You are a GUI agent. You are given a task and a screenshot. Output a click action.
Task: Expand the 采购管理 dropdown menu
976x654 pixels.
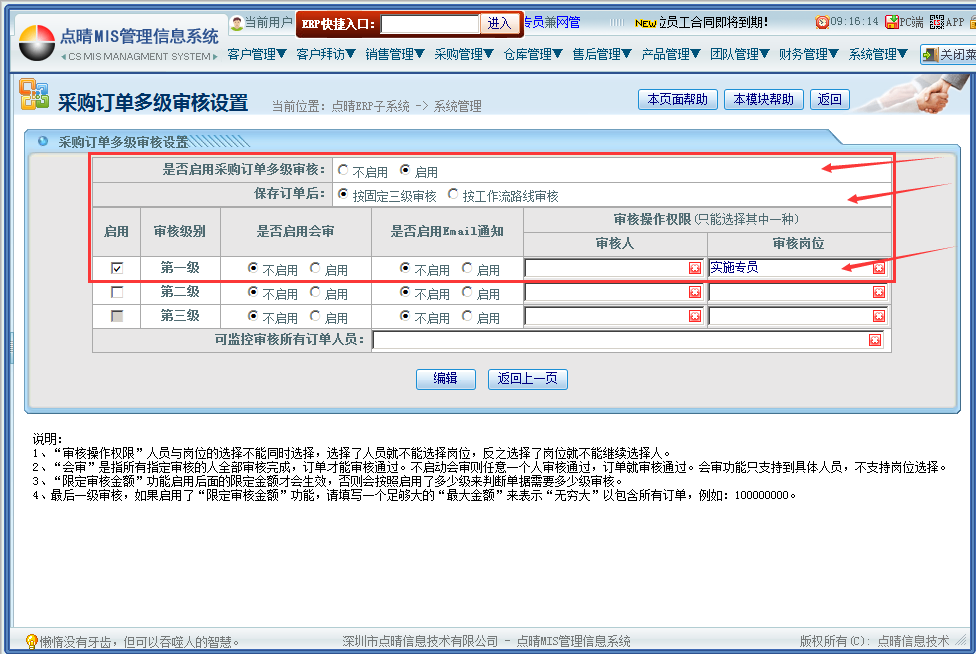(464, 54)
